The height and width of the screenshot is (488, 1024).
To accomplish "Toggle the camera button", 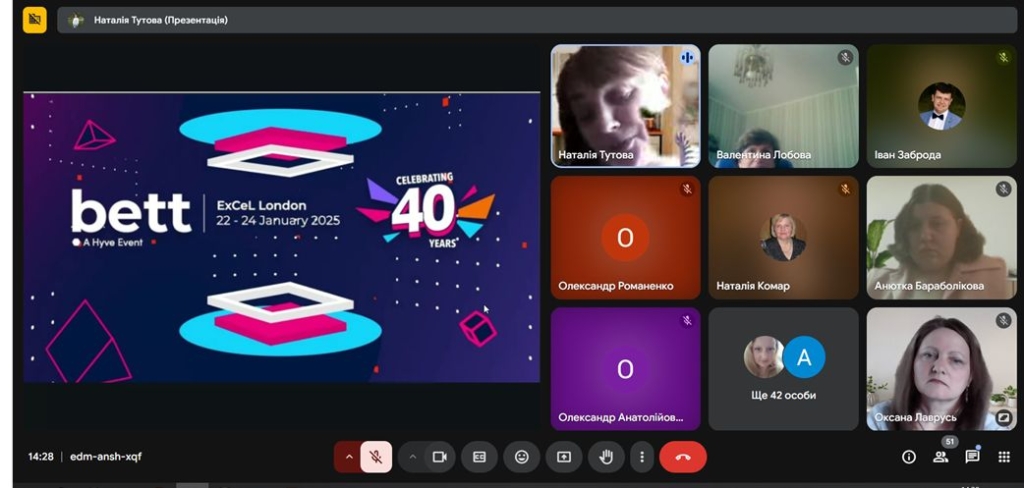I will click(x=439, y=457).
